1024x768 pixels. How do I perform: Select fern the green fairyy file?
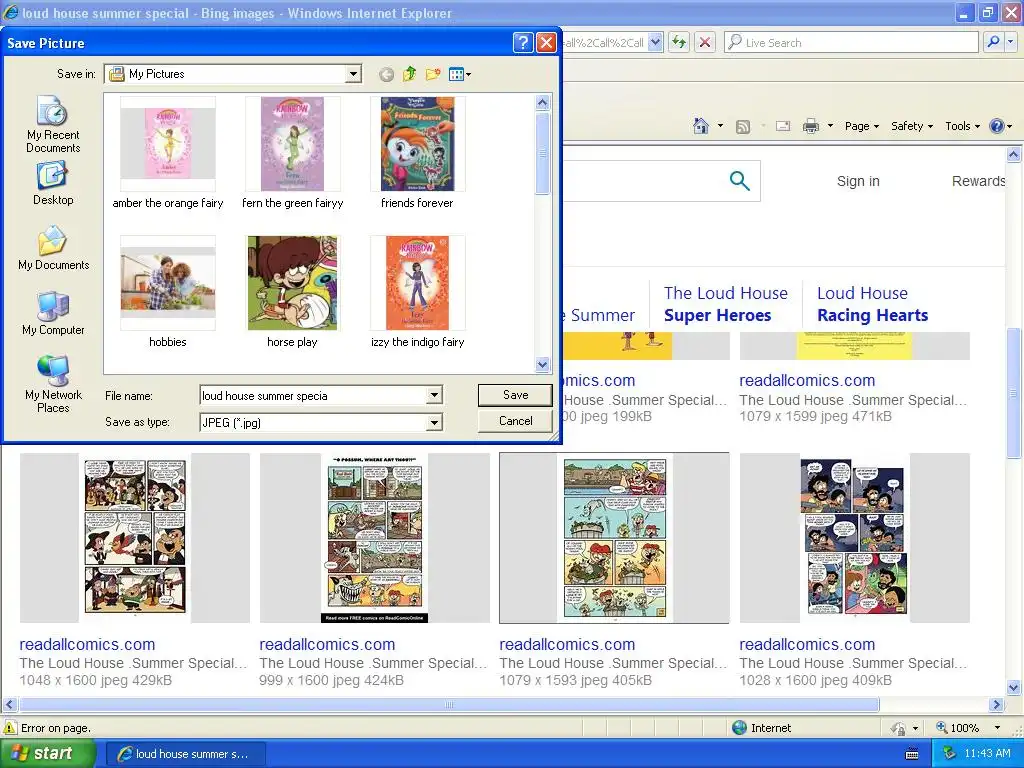click(x=293, y=153)
